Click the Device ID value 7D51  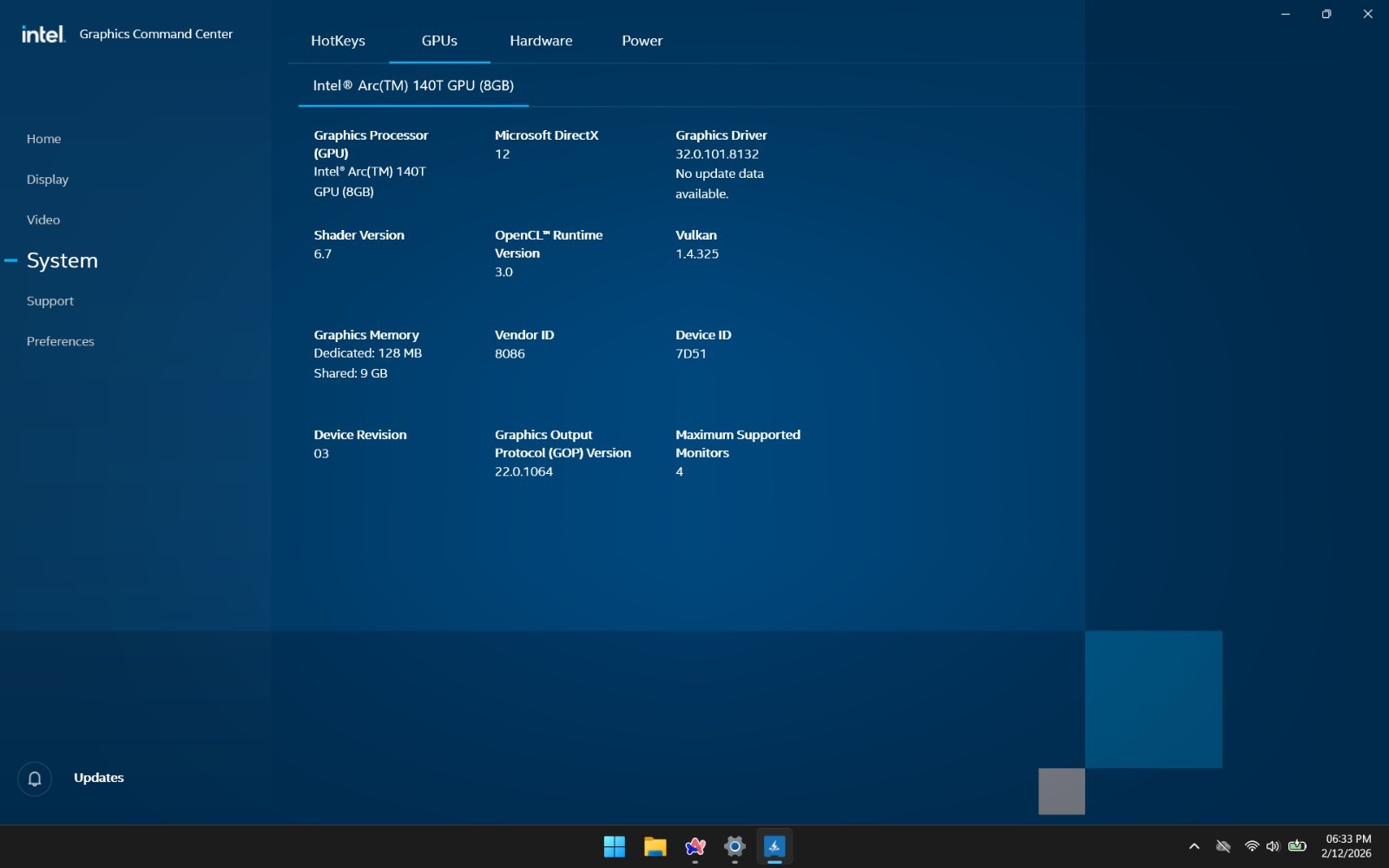coord(691,354)
